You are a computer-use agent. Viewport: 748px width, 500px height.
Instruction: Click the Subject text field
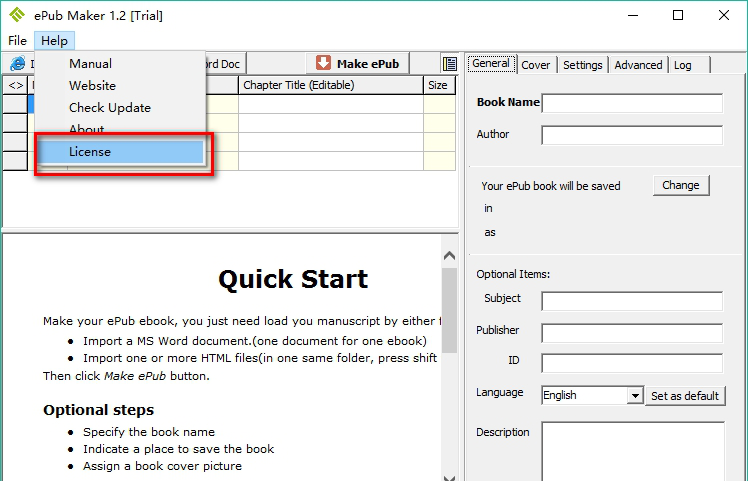(x=632, y=301)
